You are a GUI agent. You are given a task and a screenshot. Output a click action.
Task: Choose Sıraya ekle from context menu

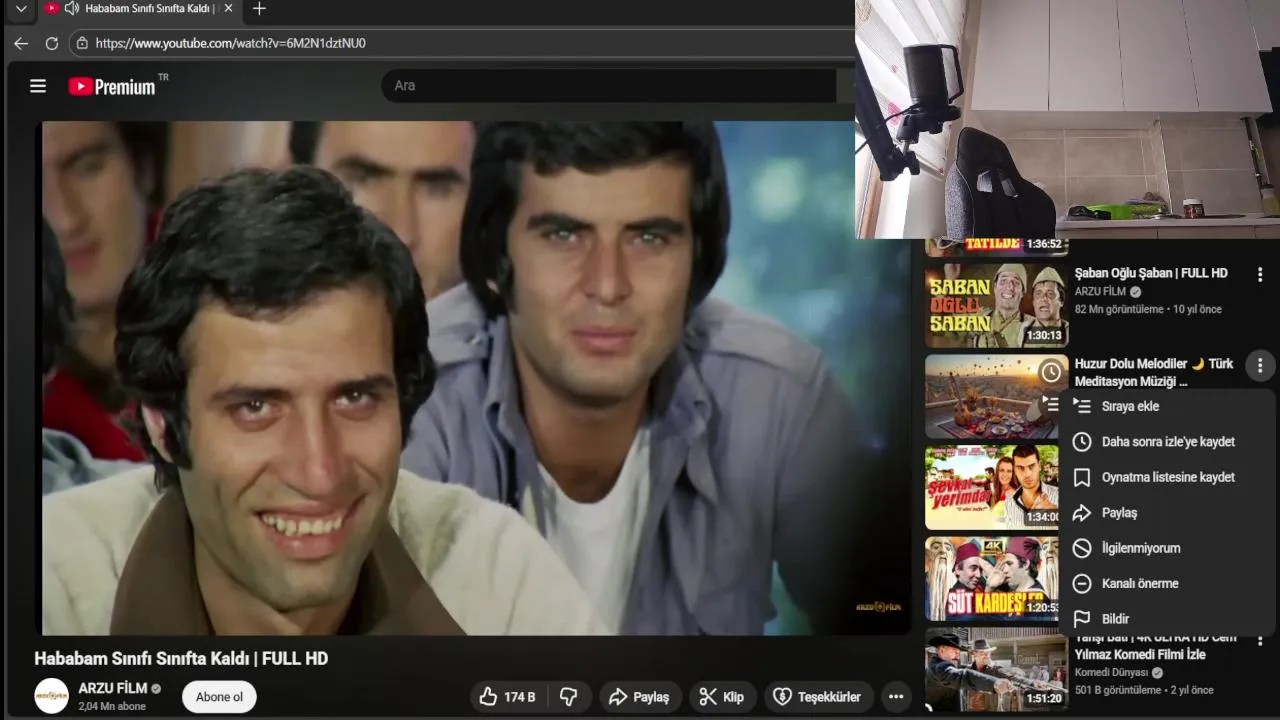click(1166, 407)
